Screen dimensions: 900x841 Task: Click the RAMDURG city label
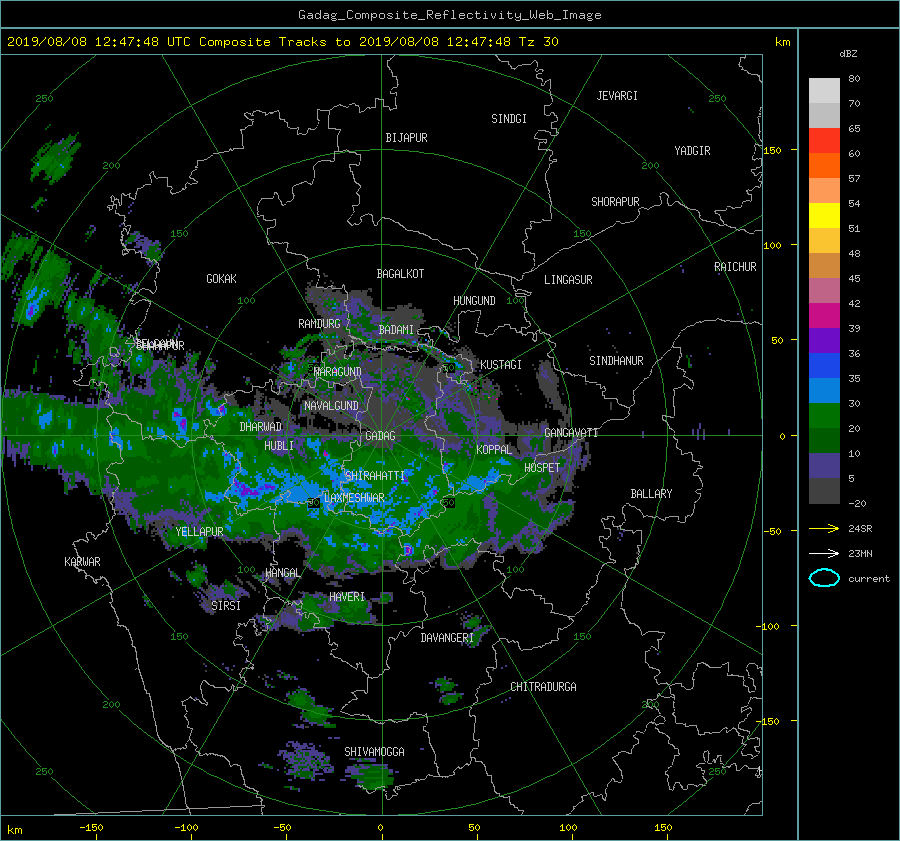[x=319, y=324]
